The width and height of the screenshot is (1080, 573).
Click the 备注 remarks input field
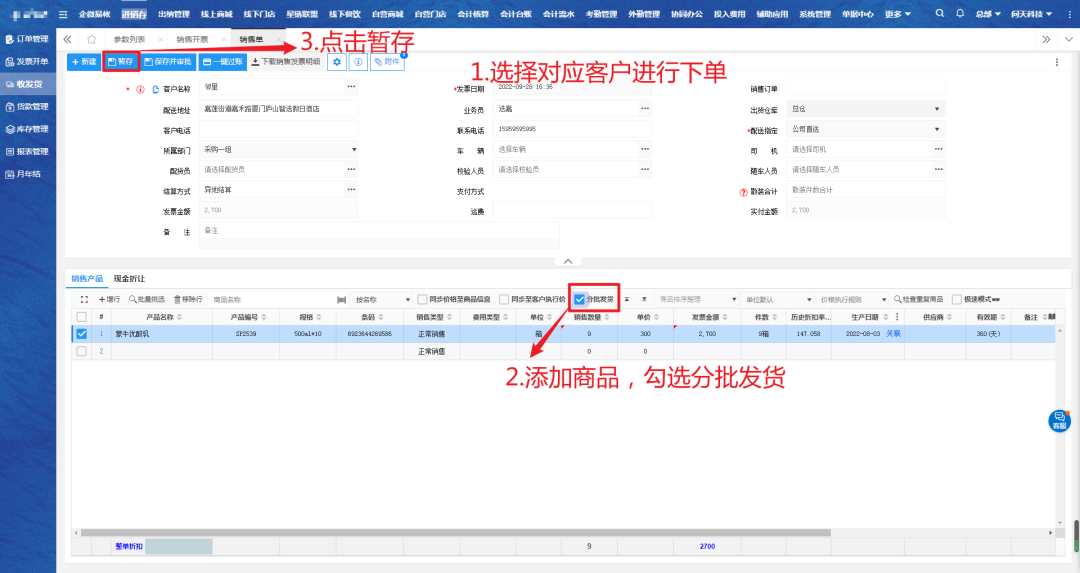pyautogui.click(x=379, y=235)
